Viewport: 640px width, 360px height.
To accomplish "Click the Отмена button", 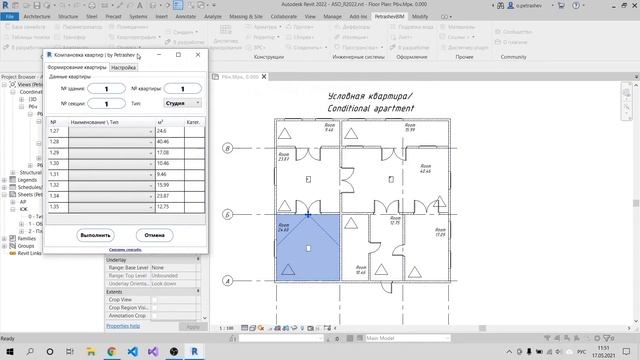I will click(x=154, y=235).
